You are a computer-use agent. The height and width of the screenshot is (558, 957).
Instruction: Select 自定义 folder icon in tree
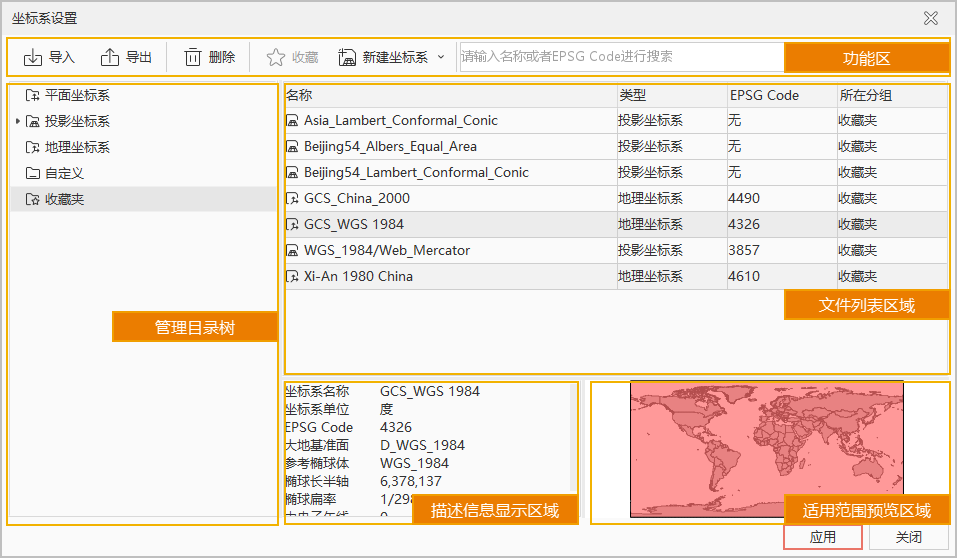click(x=32, y=173)
